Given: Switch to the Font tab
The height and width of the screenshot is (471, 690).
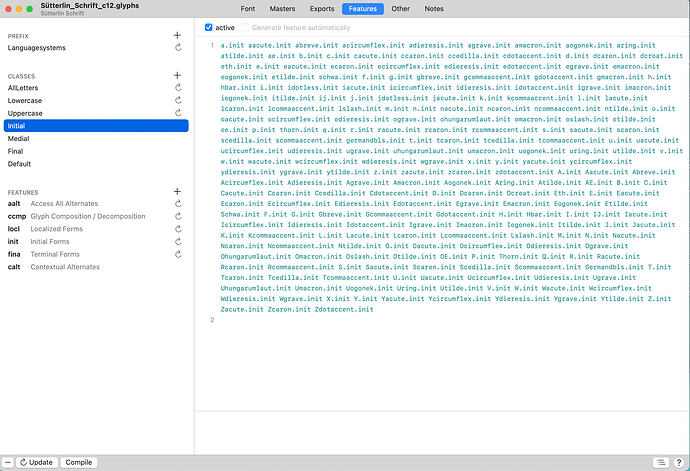Looking at the screenshot, I should click(x=247, y=9).
